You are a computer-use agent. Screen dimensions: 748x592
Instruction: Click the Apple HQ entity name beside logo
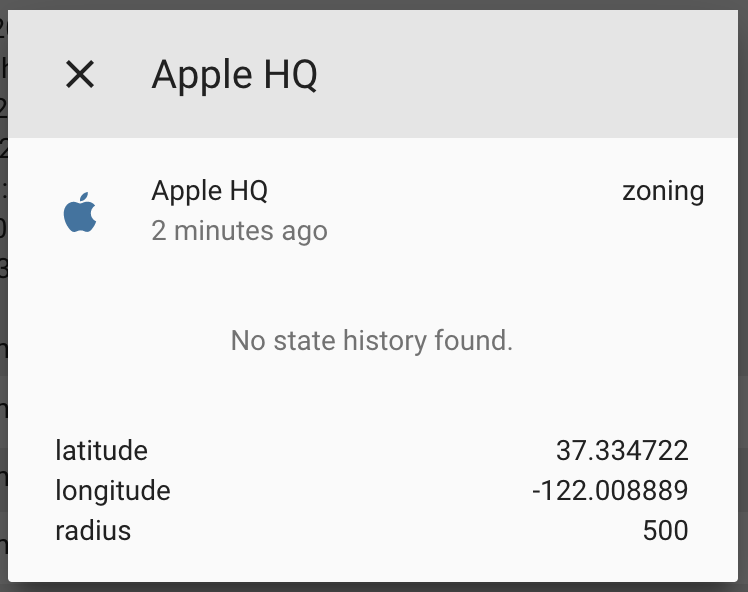(209, 191)
